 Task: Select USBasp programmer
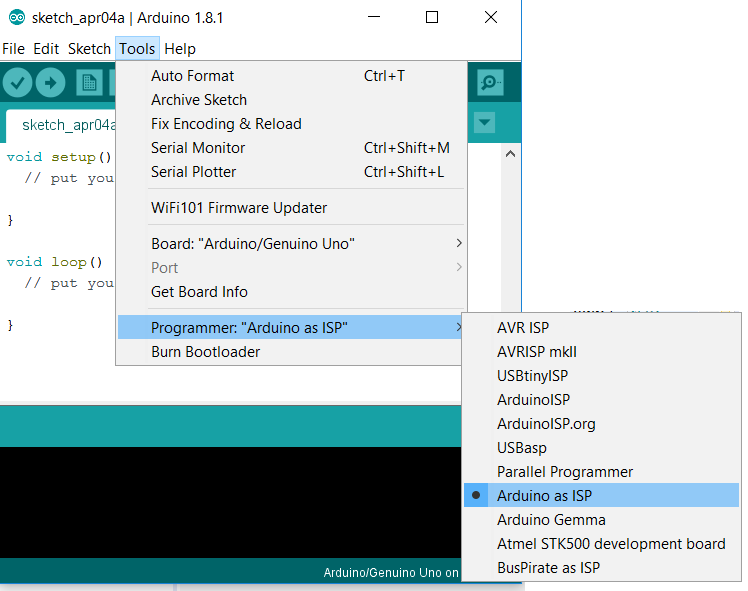pyautogui.click(x=602, y=448)
